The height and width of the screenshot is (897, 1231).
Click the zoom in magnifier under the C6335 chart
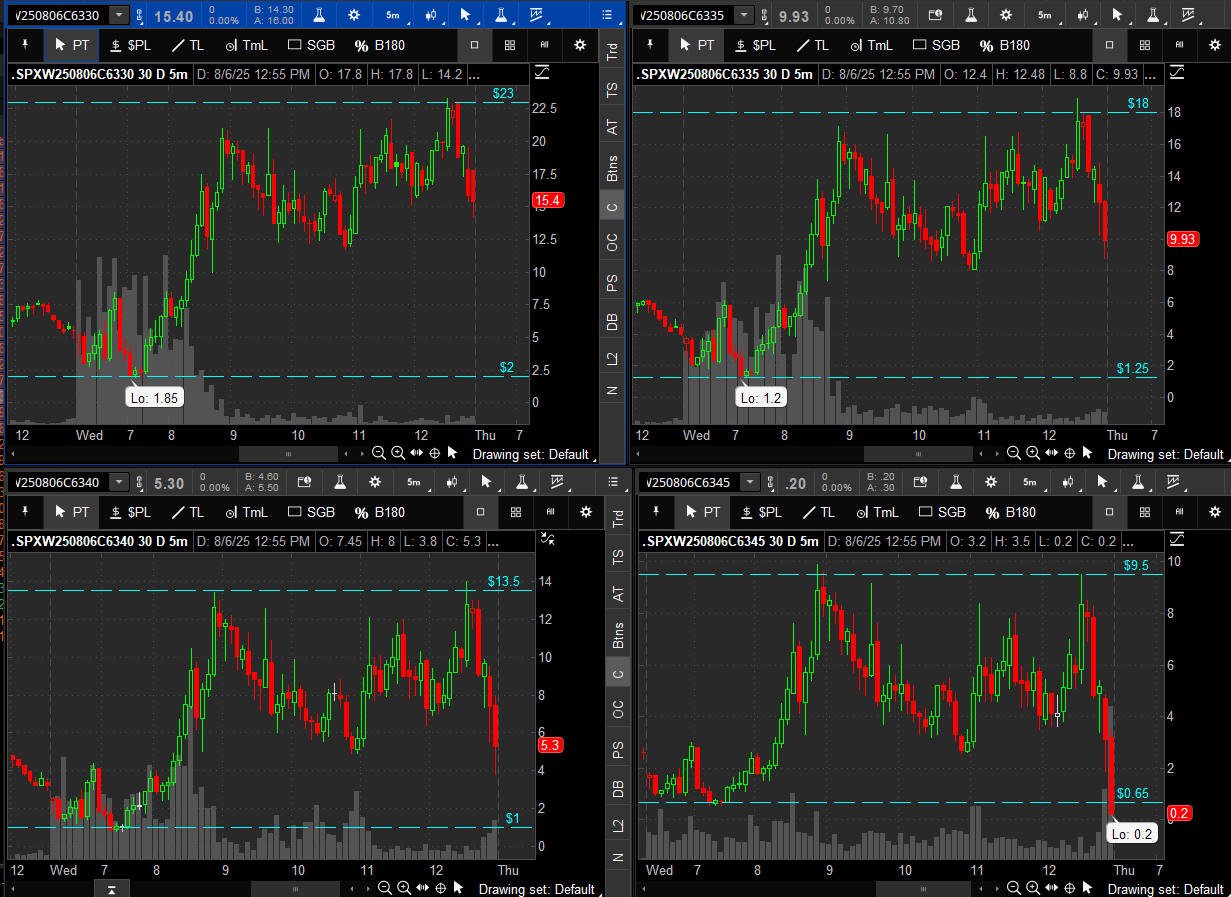coord(1031,453)
